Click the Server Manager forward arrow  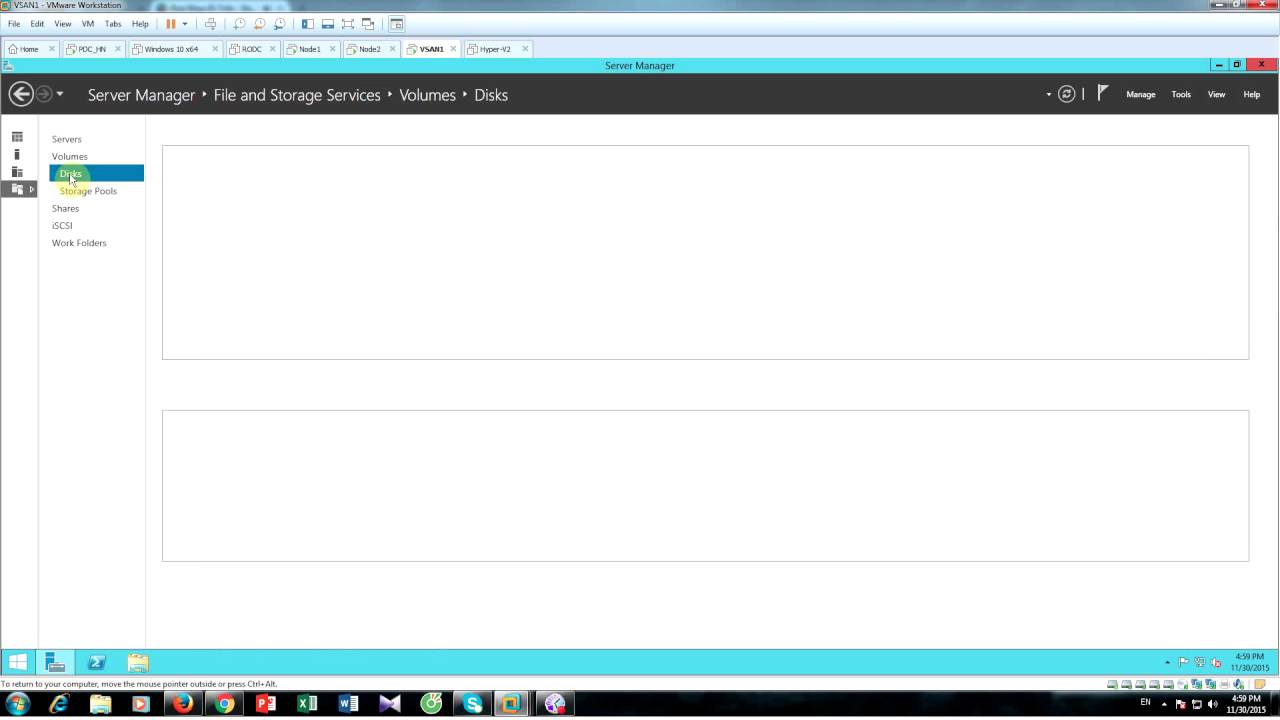click(x=44, y=94)
